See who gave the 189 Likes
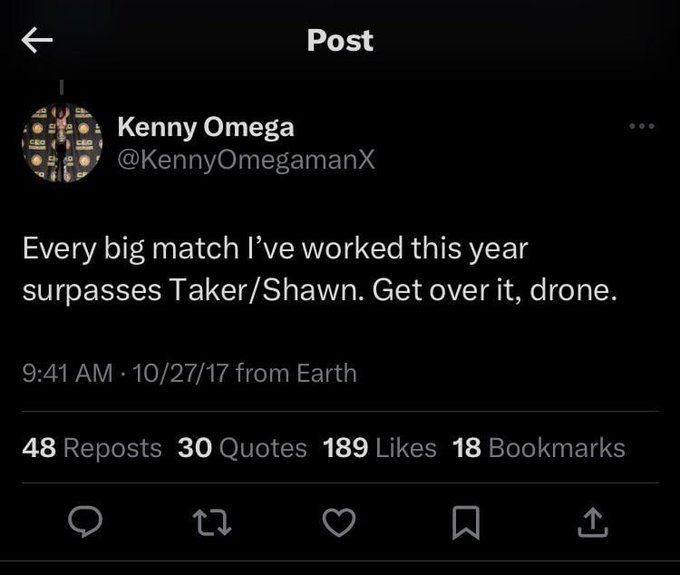The height and width of the screenshot is (575, 680). tap(380, 448)
